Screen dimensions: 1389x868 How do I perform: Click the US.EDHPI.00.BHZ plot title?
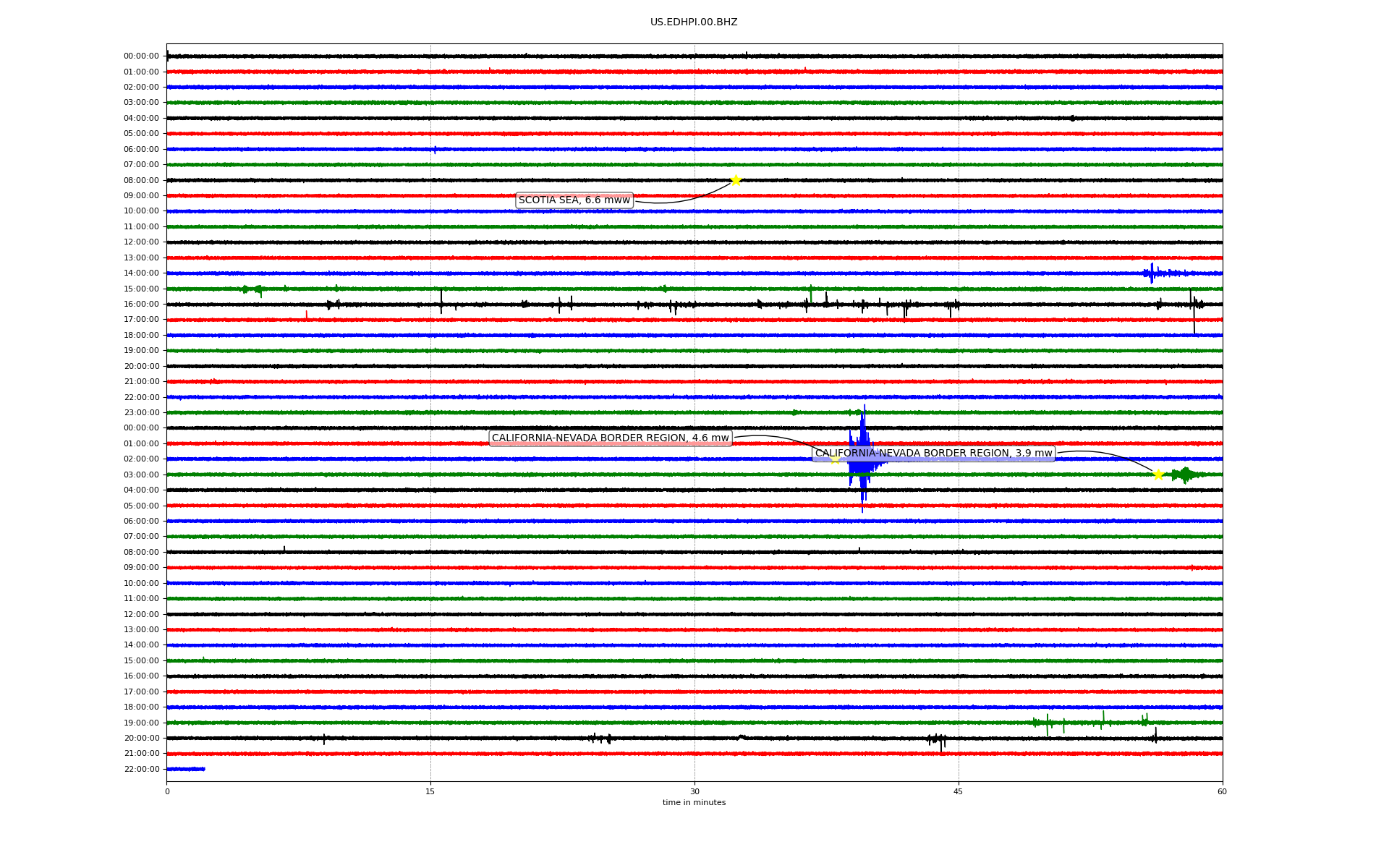click(x=694, y=22)
